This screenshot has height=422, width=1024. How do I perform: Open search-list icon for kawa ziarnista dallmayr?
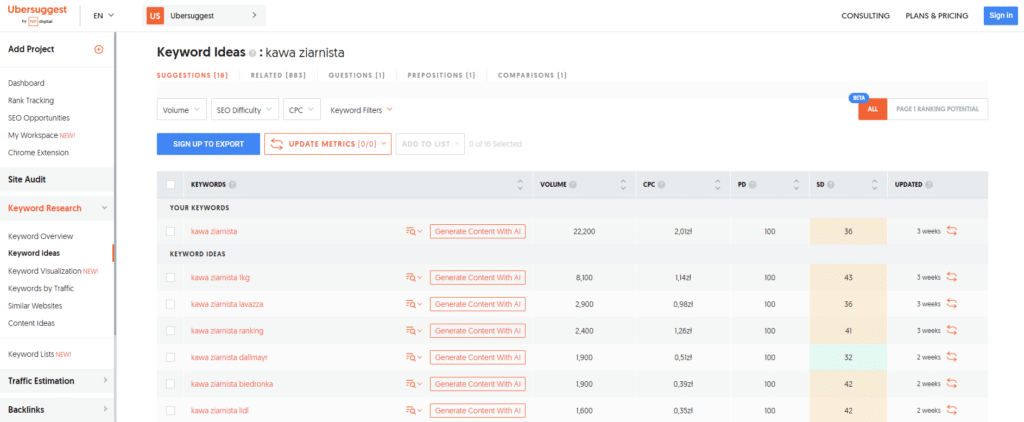click(413, 357)
